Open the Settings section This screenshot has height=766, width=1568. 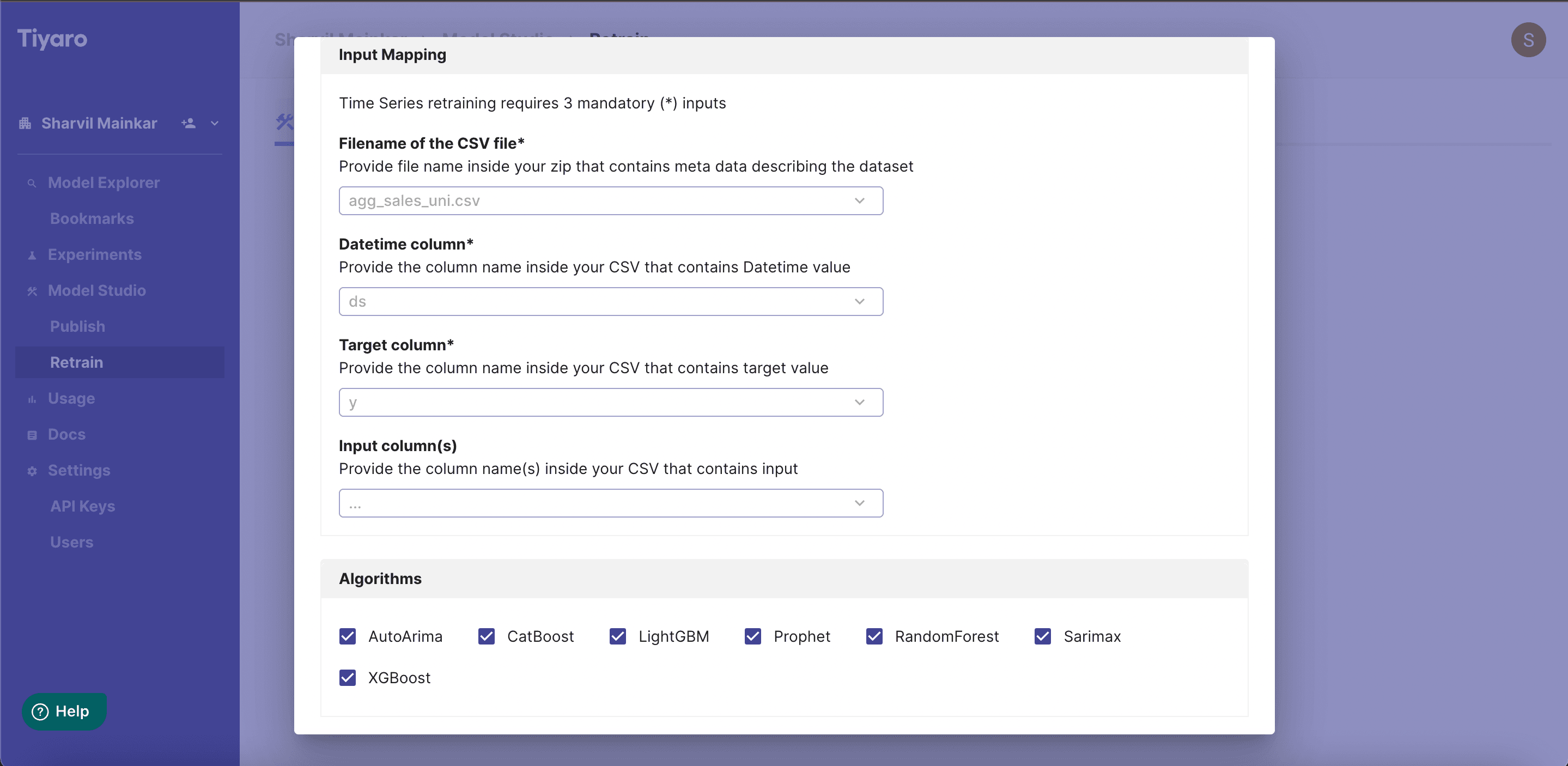point(79,470)
